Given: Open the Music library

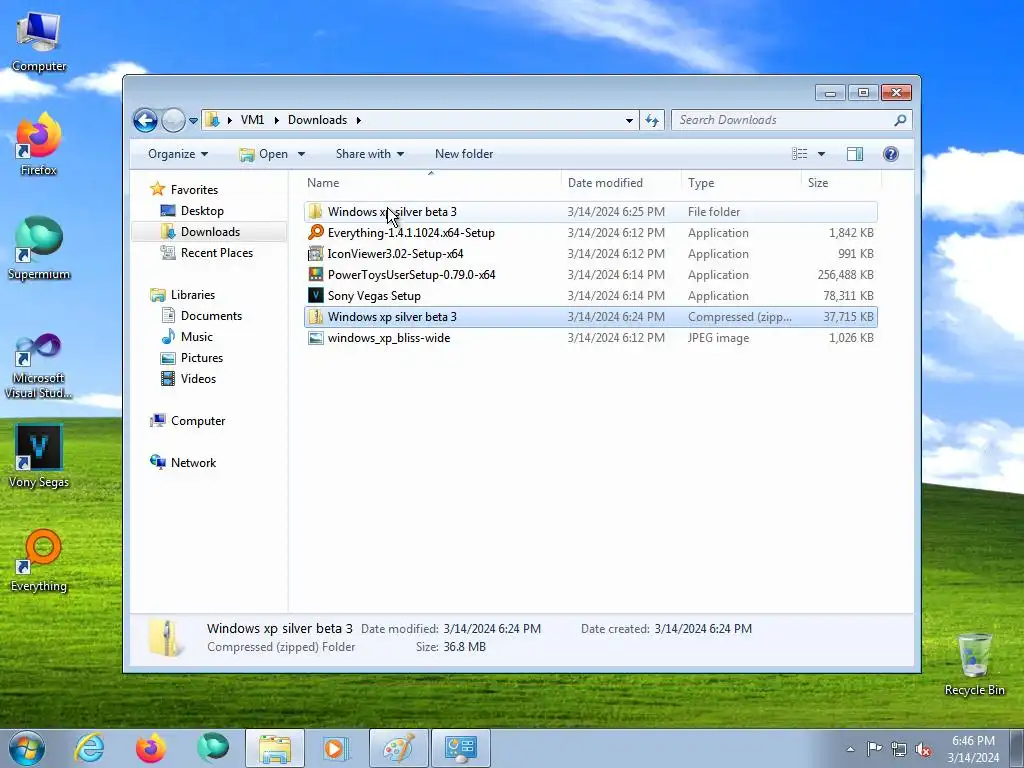Looking at the screenshot, I should point(197,337).
